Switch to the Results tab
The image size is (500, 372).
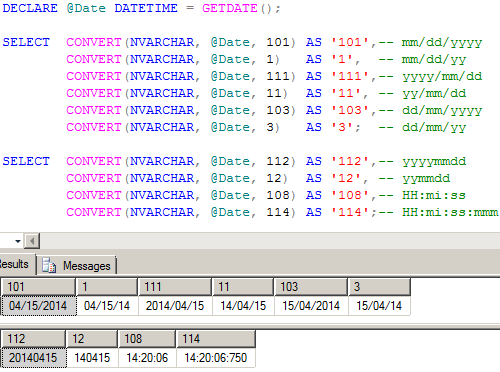[x=17, y=264]
